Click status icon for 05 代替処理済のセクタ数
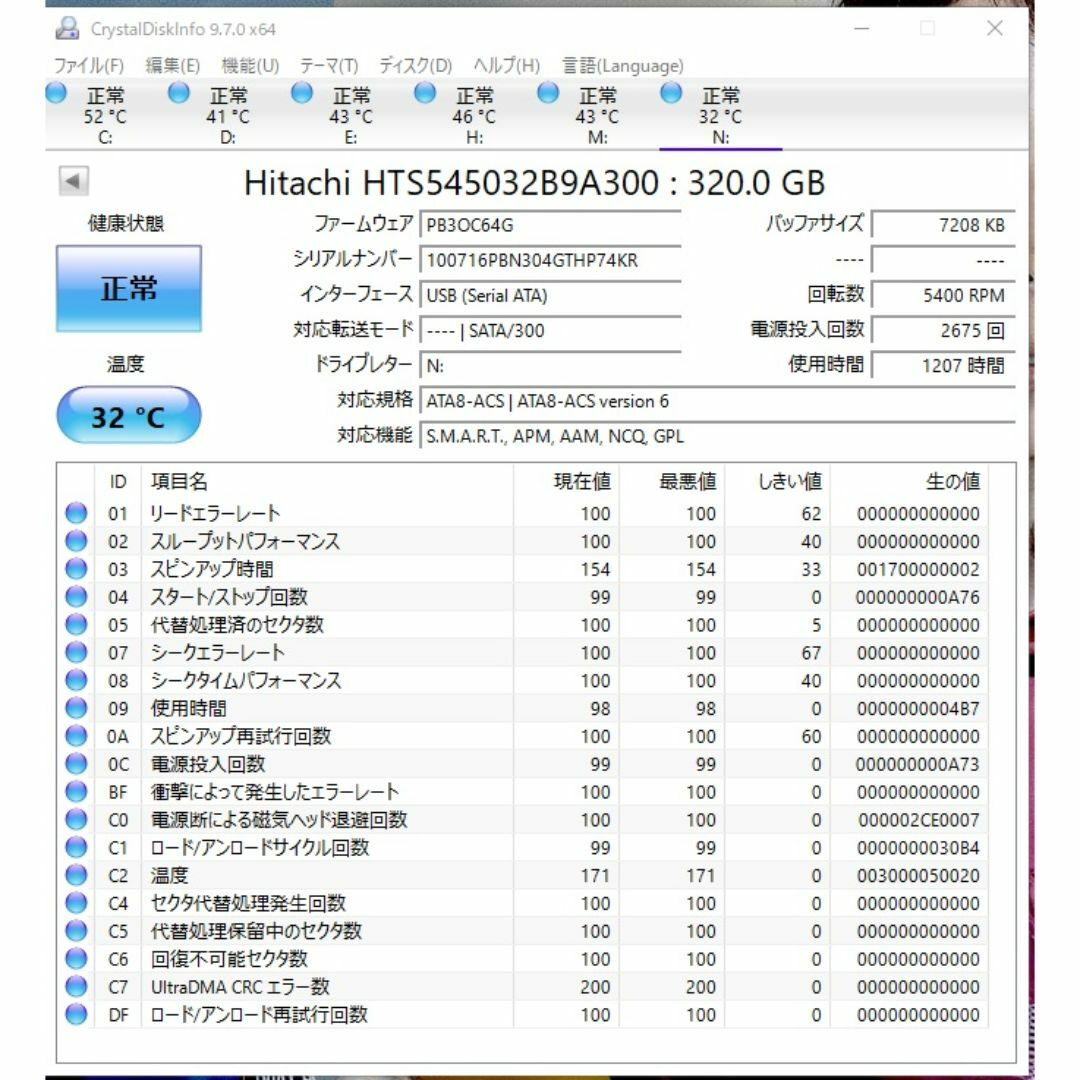Viewport: 1080px width, 1080px height. click(76, 624)
